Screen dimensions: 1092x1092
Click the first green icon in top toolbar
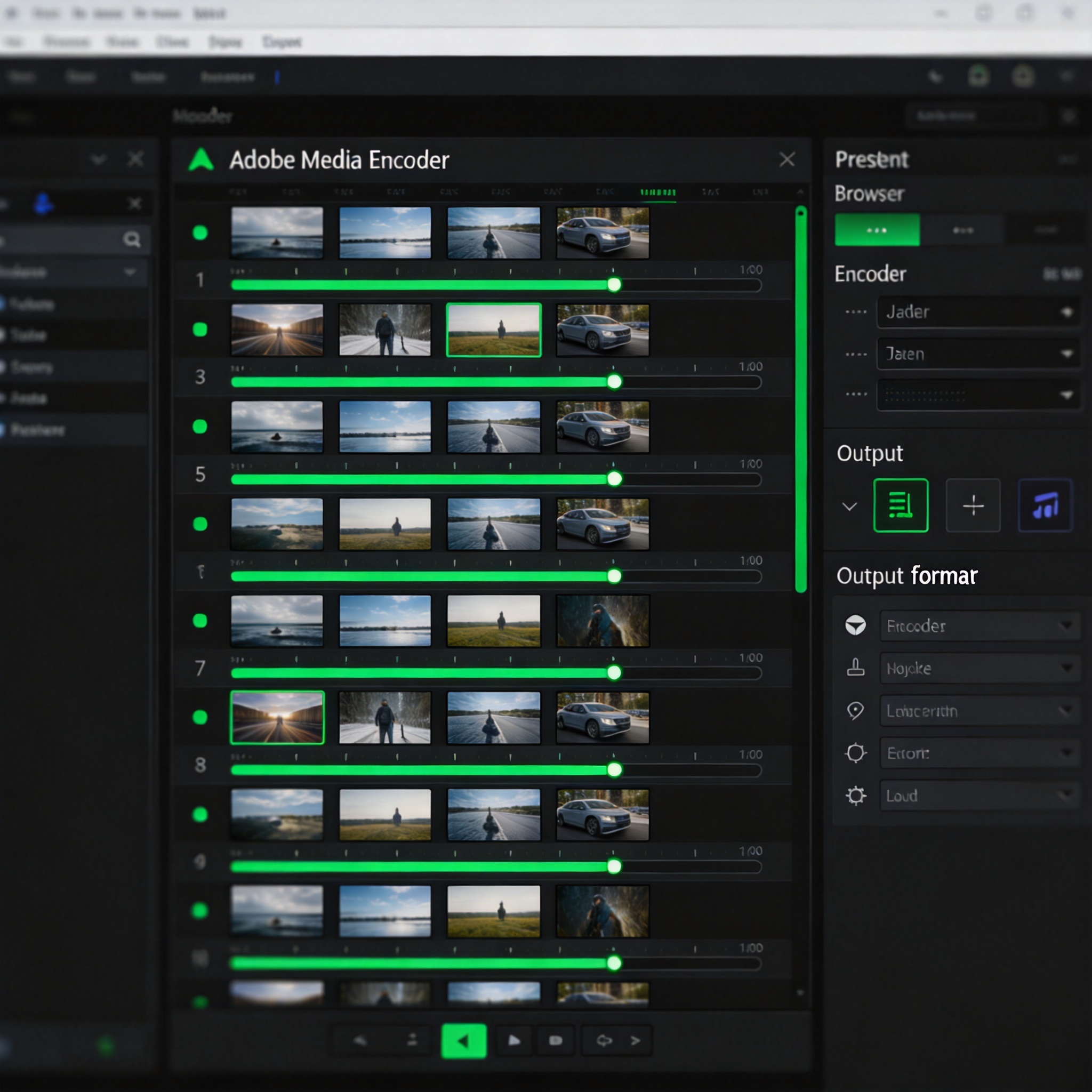tap(978, 76)
